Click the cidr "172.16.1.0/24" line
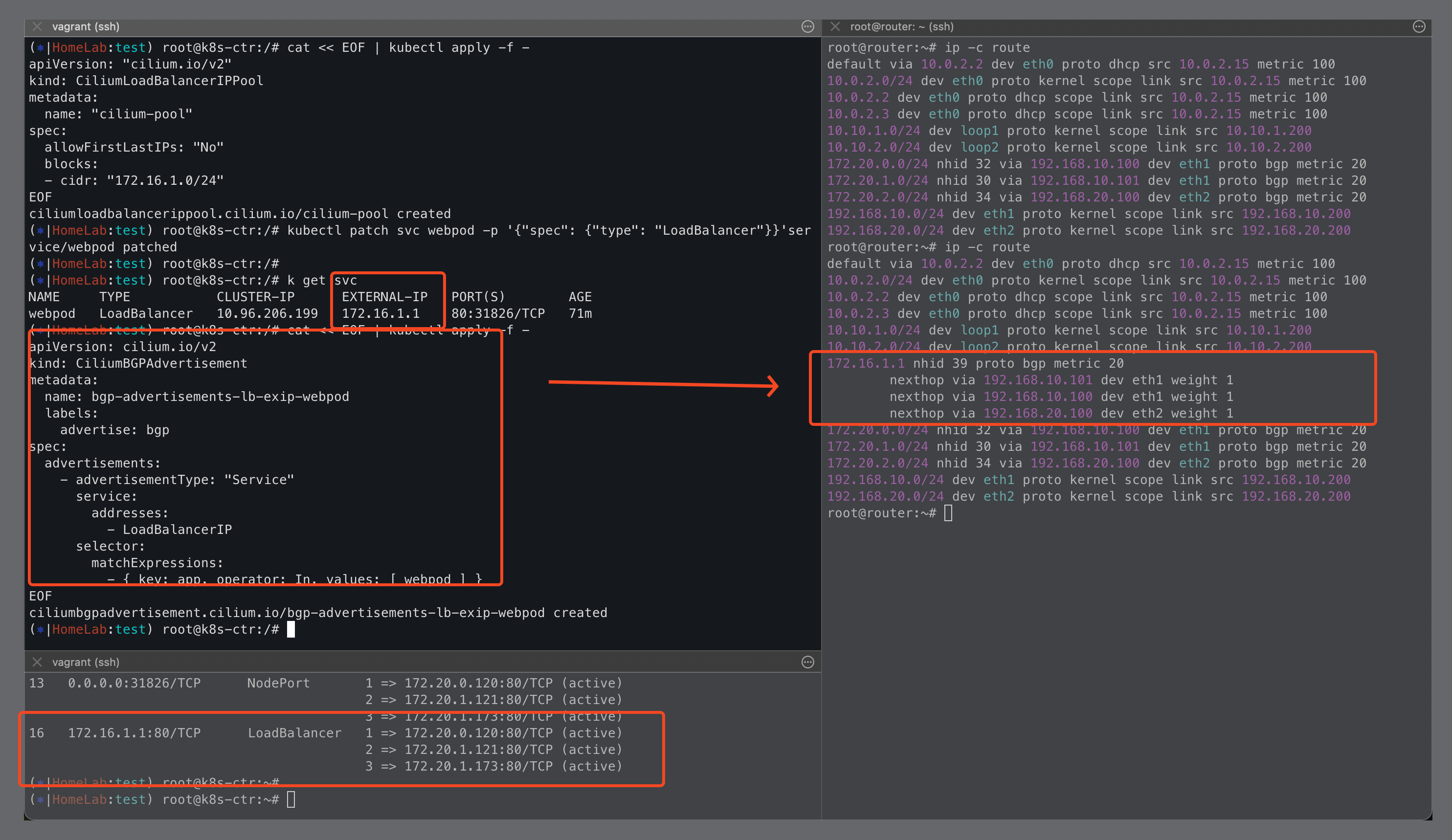1452x840 pixels. click(134, 180)
